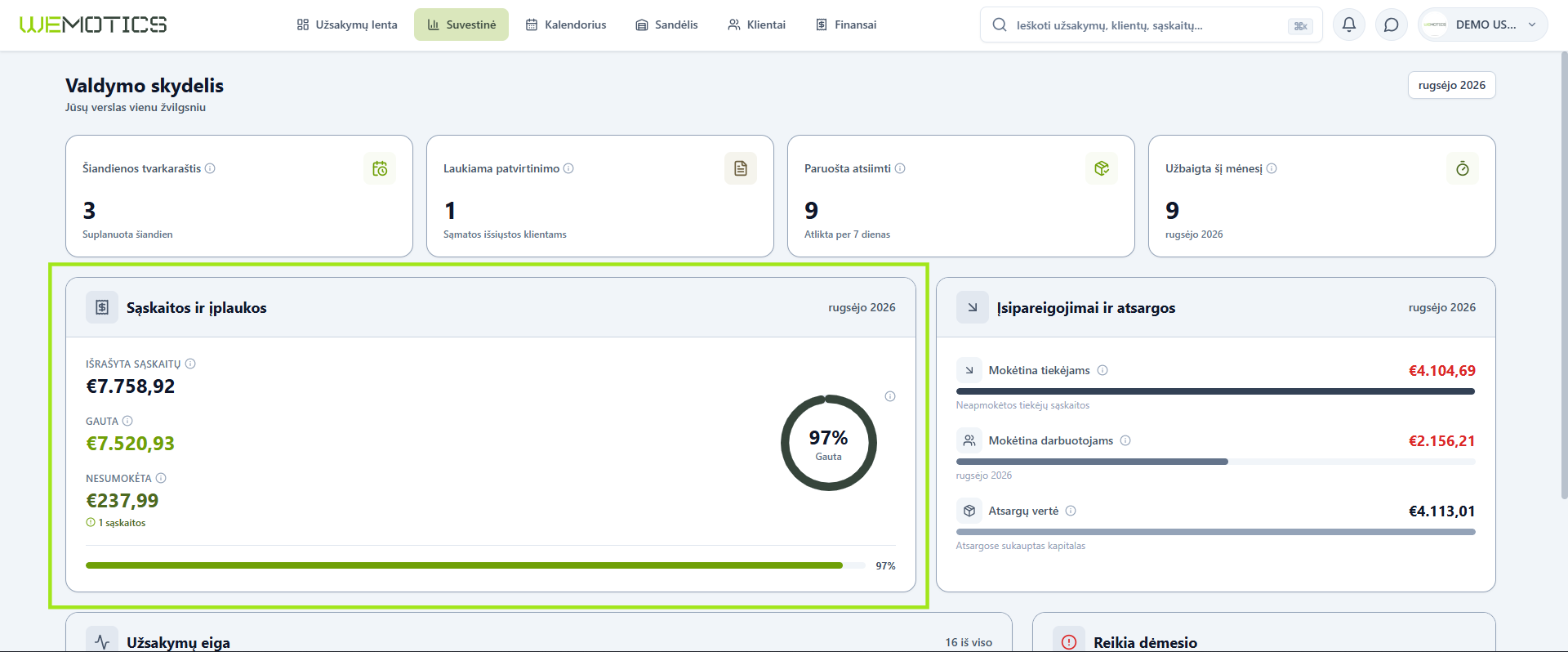1568x652 pixels.
Task: Click the arrow icon beside Įsipareigojimai ir atsargos
Action: 973,307
